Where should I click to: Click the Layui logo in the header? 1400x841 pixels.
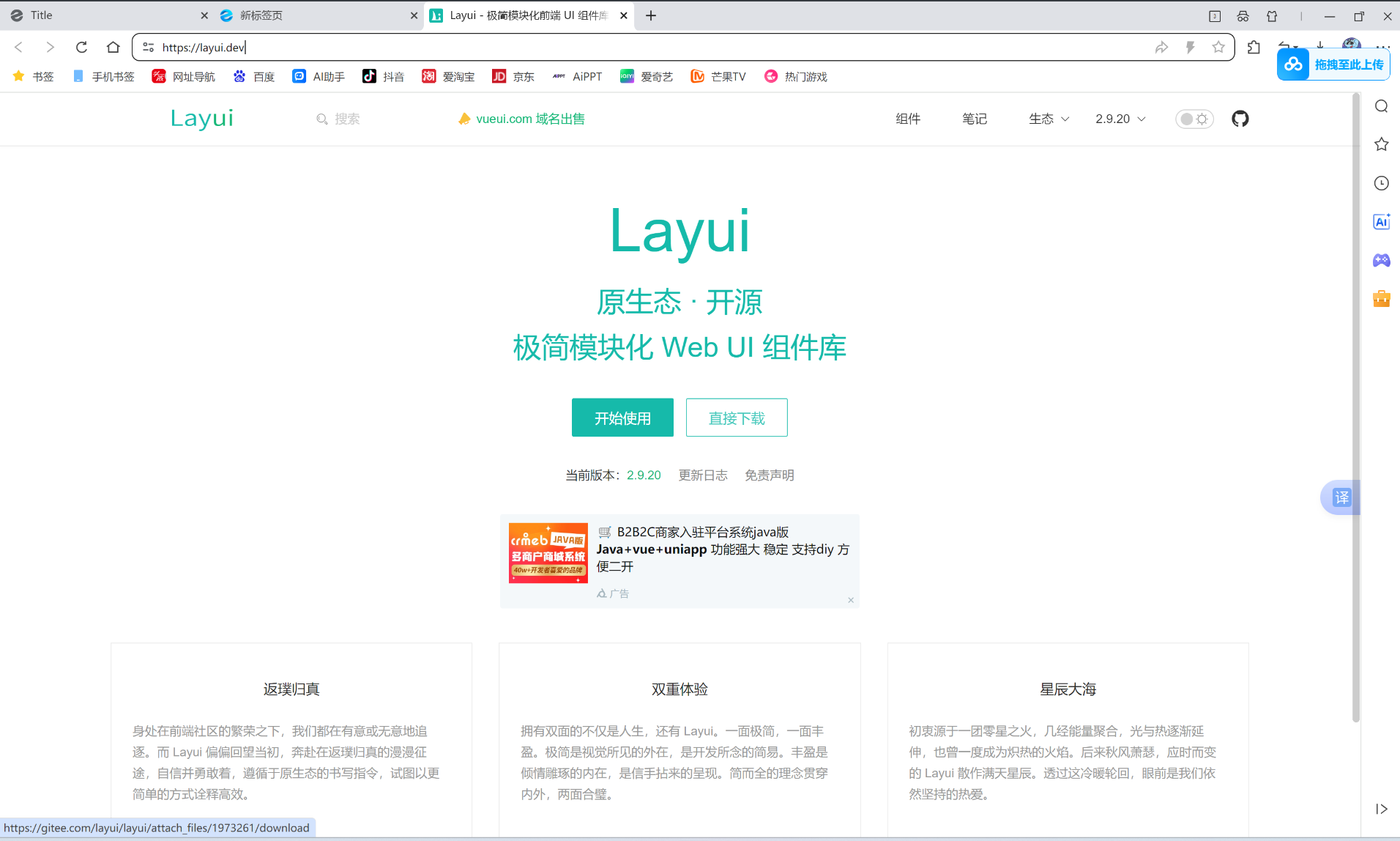pos(202,119)
